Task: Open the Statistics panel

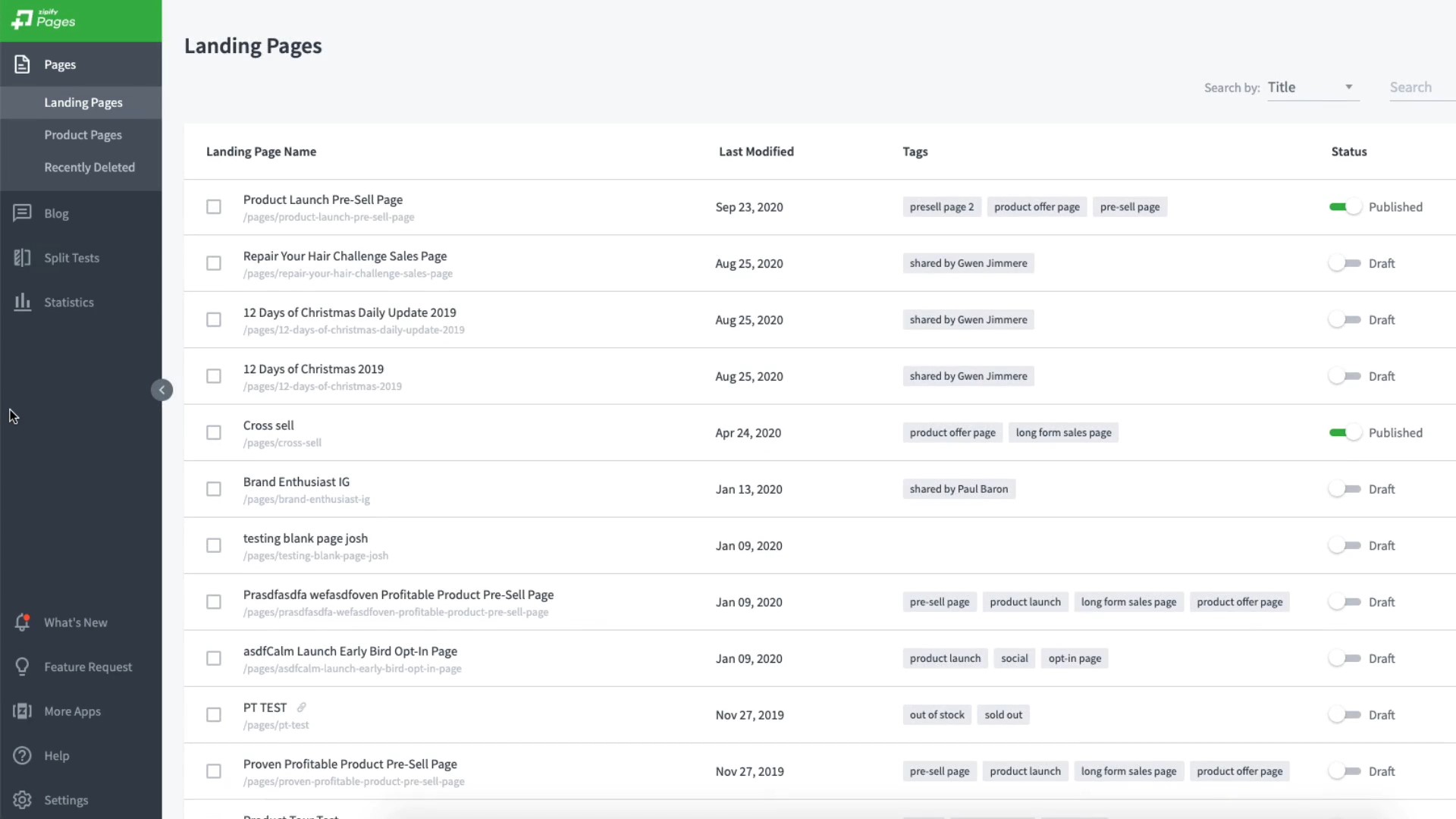Action: pos(22,302)
